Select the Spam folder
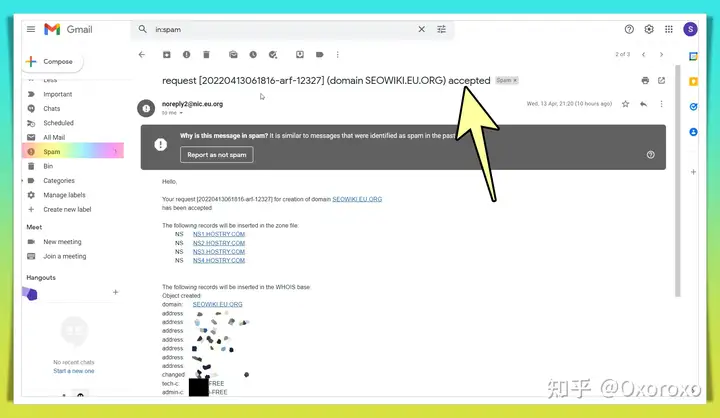This screenshot has width=720, height=418. coord(73,151)
